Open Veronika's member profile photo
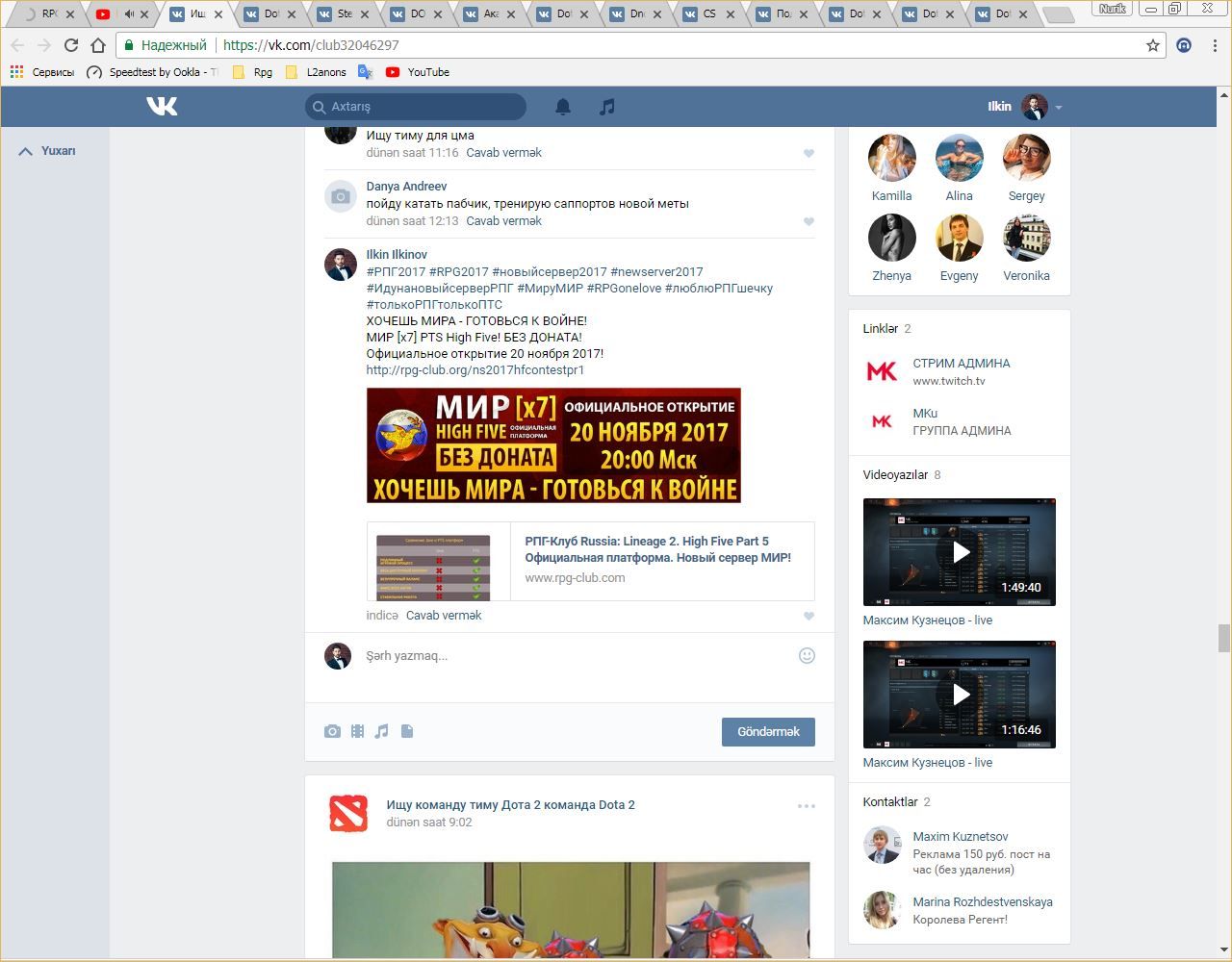The height and width of the screenshot is (962, 1232). 1027,238
